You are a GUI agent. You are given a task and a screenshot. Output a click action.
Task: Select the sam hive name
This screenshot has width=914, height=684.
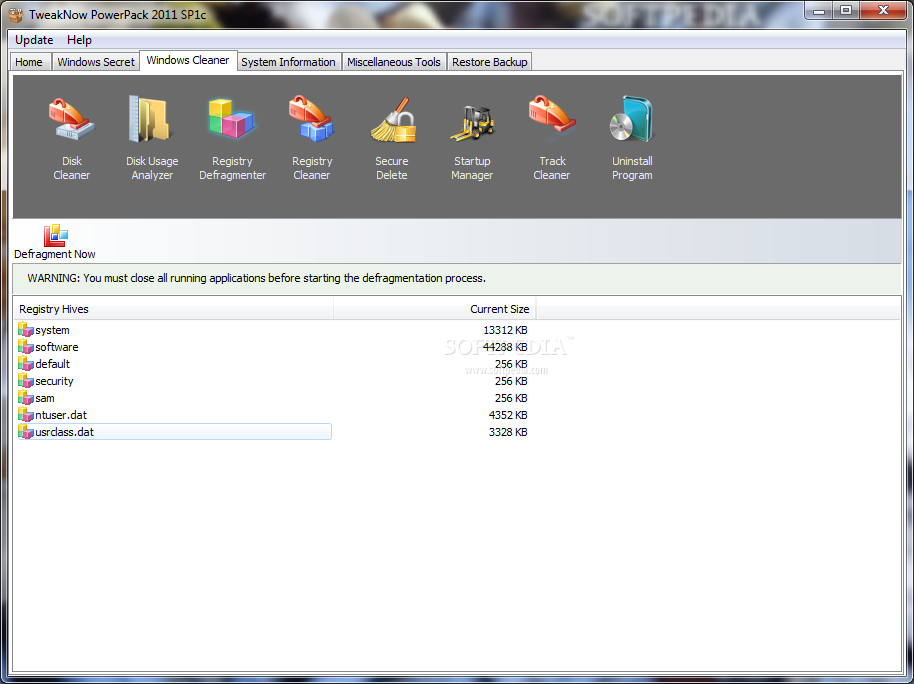(x=45, y=398)
